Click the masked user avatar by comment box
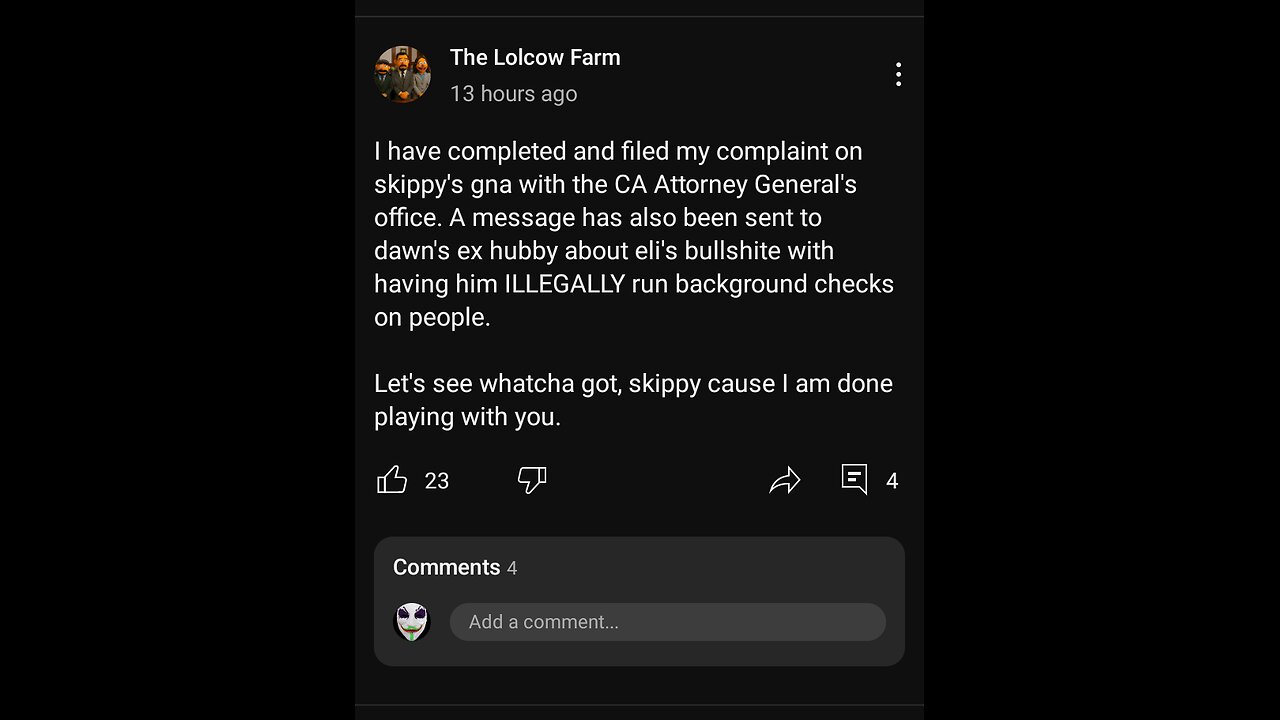Image resolution: width=1280 pixels, height=720 pixels. tap(412, 622)
